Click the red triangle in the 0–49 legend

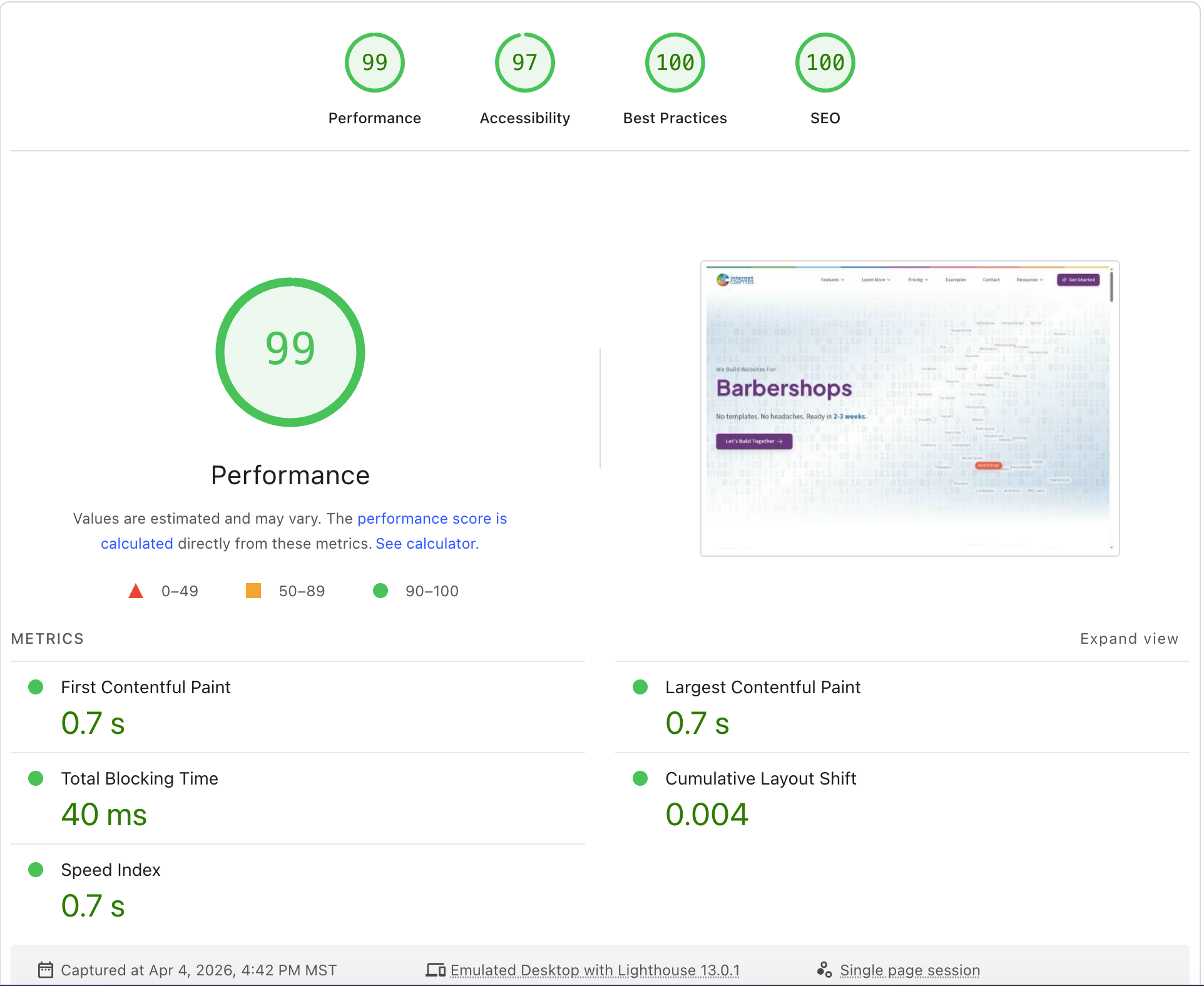[135, 591]
